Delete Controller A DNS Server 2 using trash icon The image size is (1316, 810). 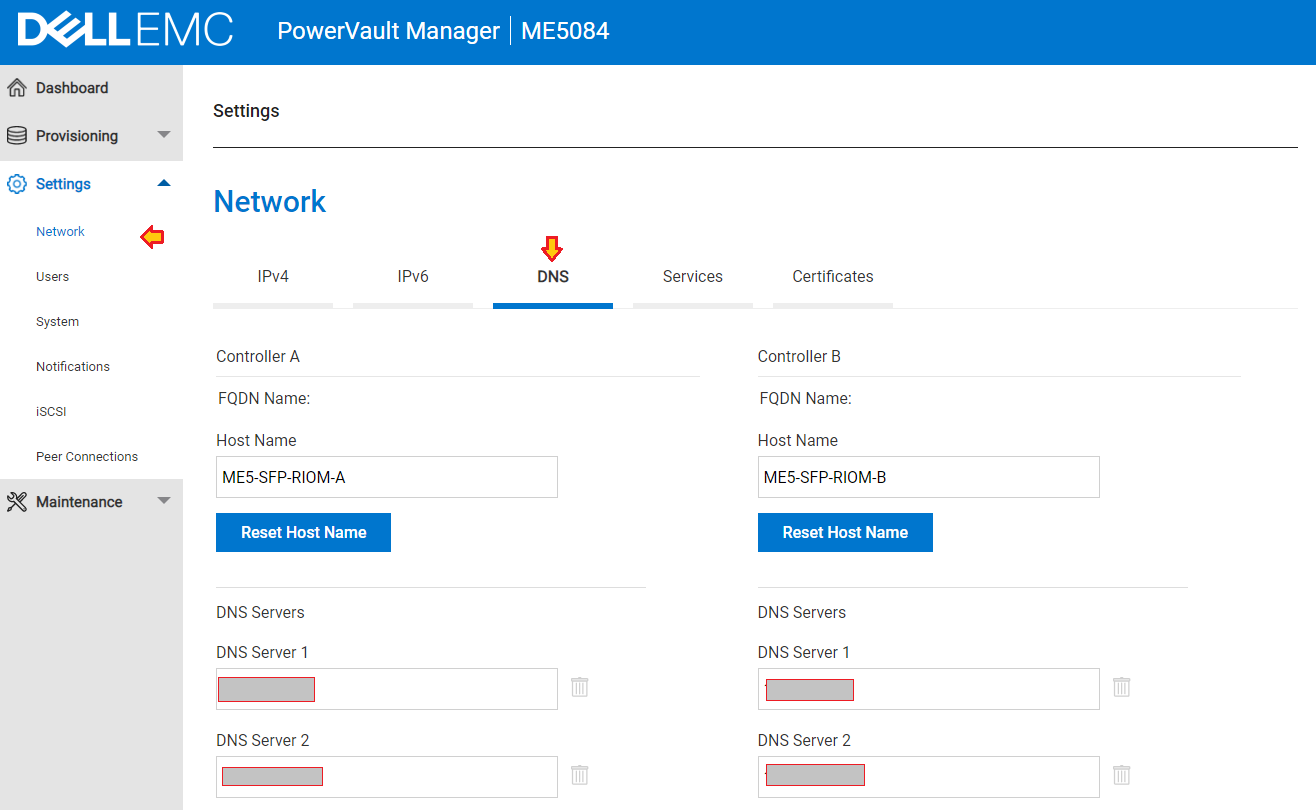click(579, 775)
